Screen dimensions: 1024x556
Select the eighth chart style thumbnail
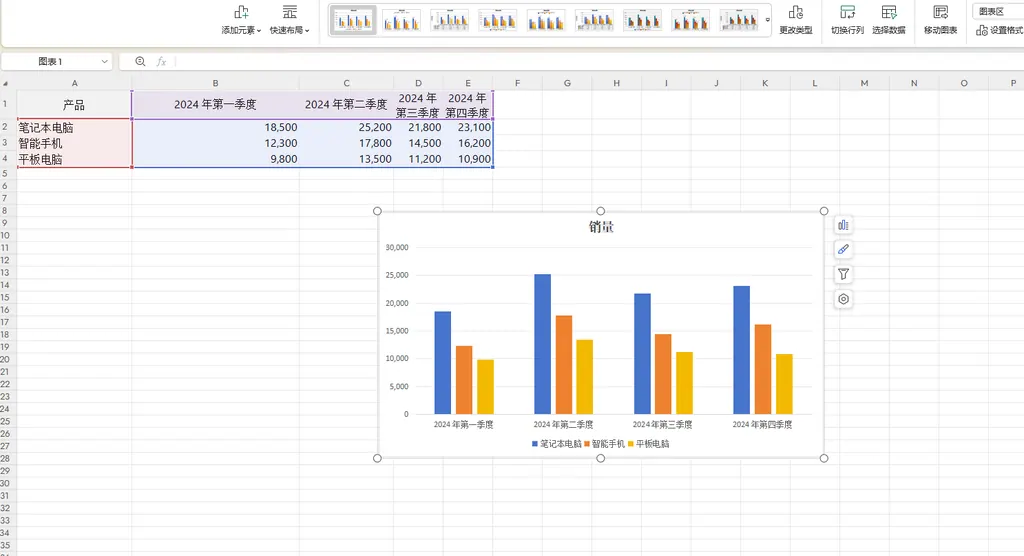click(690, 20)
